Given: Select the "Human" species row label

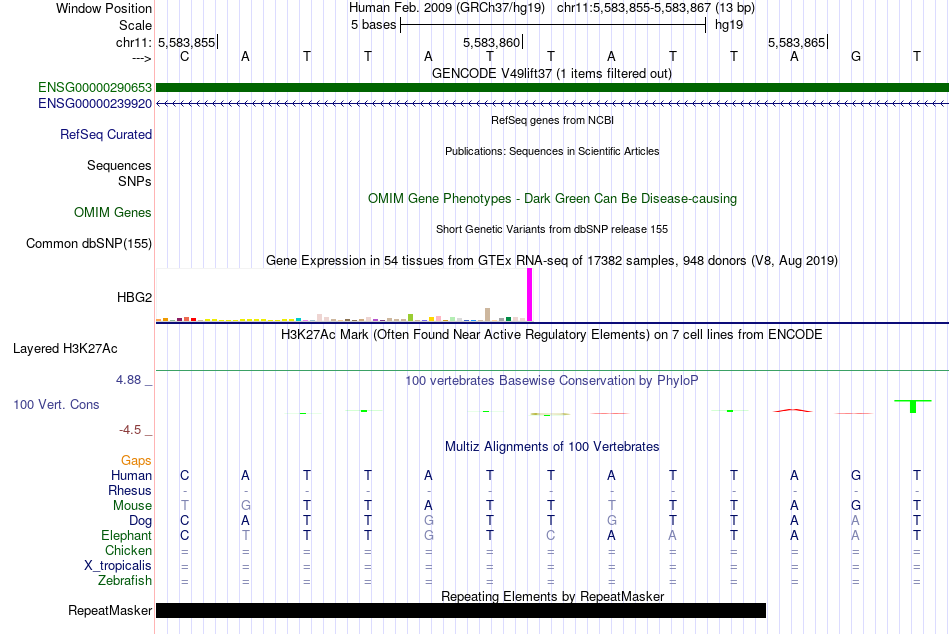Looking at the screenshot, I should click(x=131, y=475).
